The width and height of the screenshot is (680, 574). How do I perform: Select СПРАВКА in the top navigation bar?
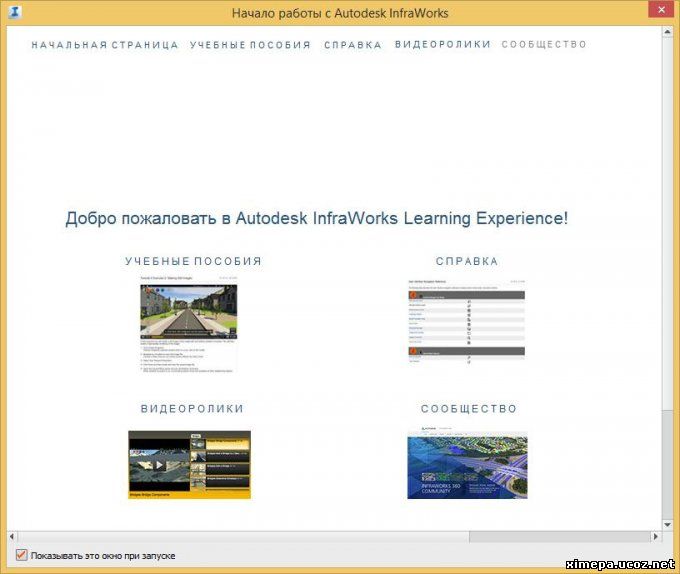click(353, 45)
